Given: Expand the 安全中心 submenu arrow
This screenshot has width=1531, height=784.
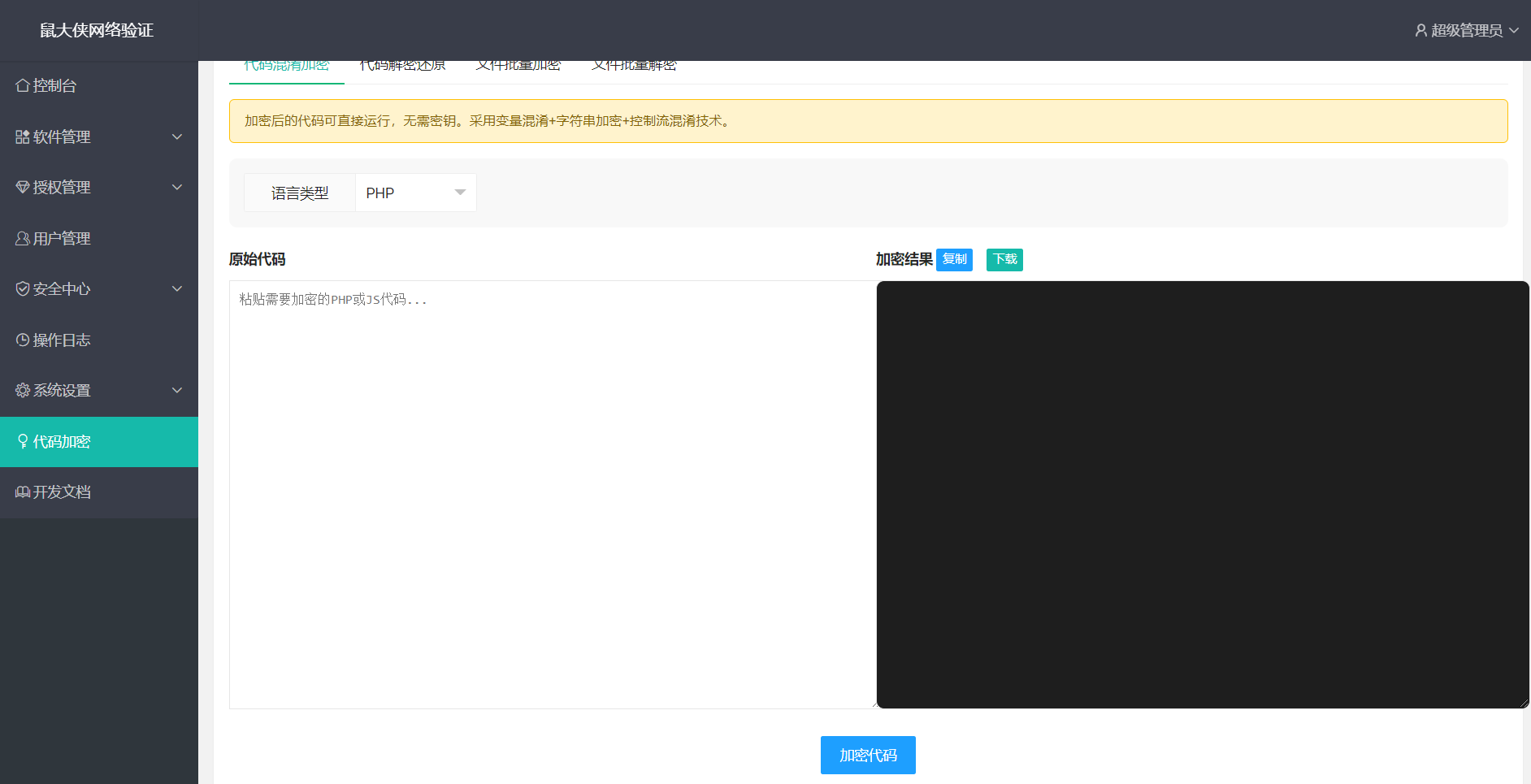Looking at the screenshot, I should (x=177, y=288).
